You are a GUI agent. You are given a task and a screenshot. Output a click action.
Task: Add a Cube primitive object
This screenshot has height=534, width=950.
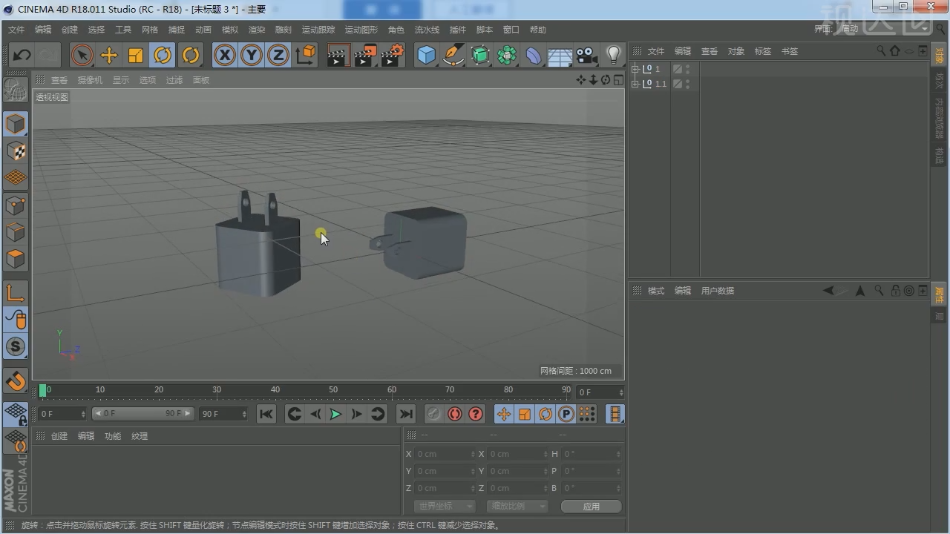426,55
